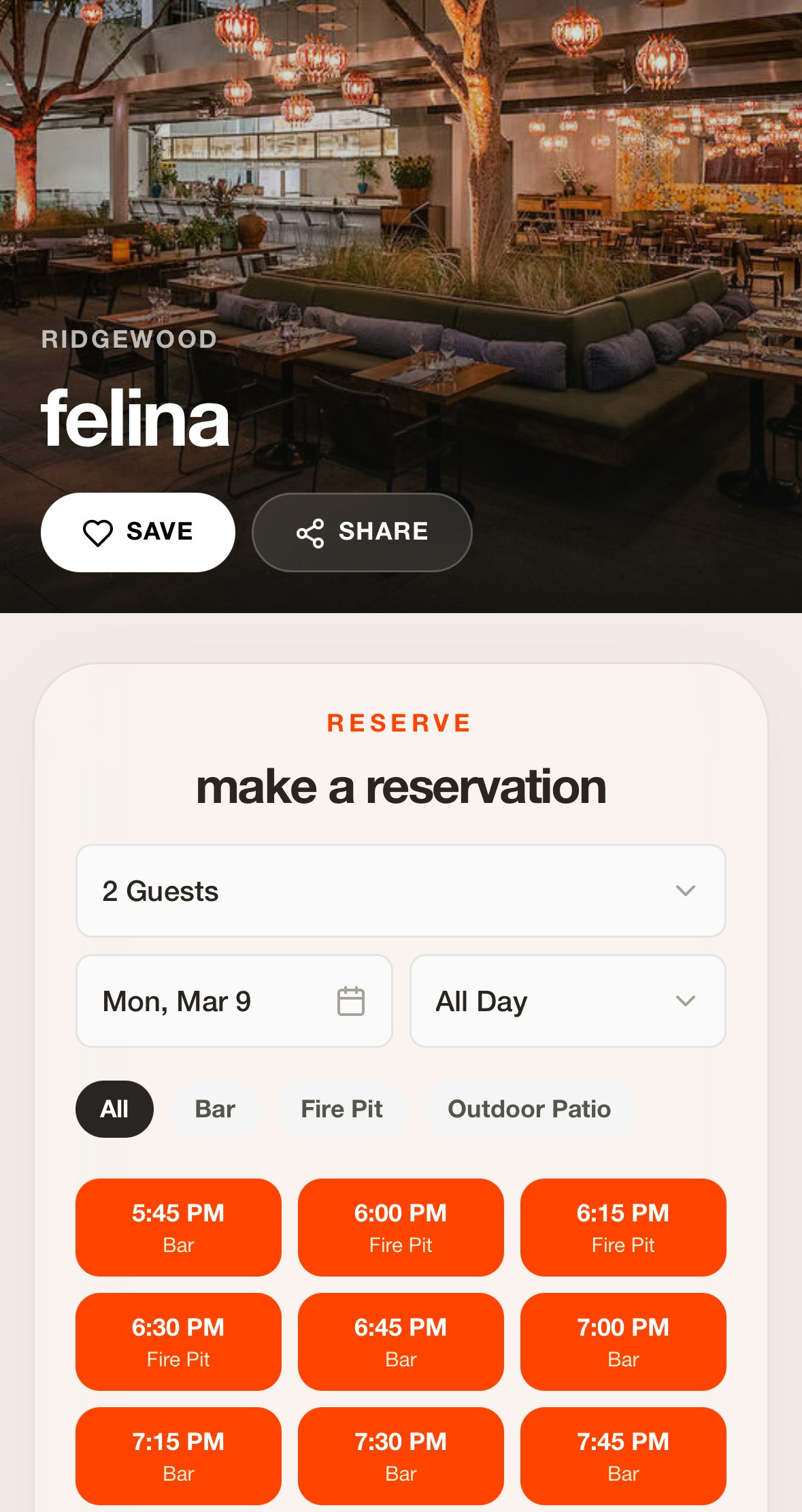Select the Mon, Mar 9 date field
This screenshot has width=802, height=1512.
234,1001
